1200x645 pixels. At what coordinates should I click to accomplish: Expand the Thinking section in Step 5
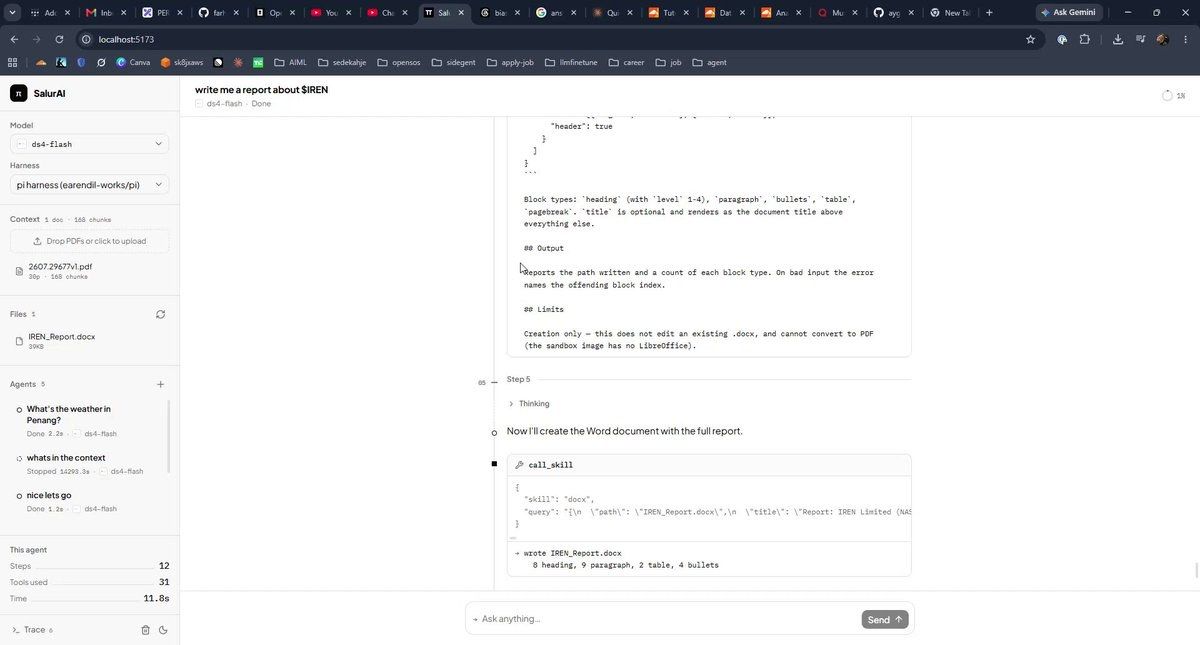tap(529, 404)
